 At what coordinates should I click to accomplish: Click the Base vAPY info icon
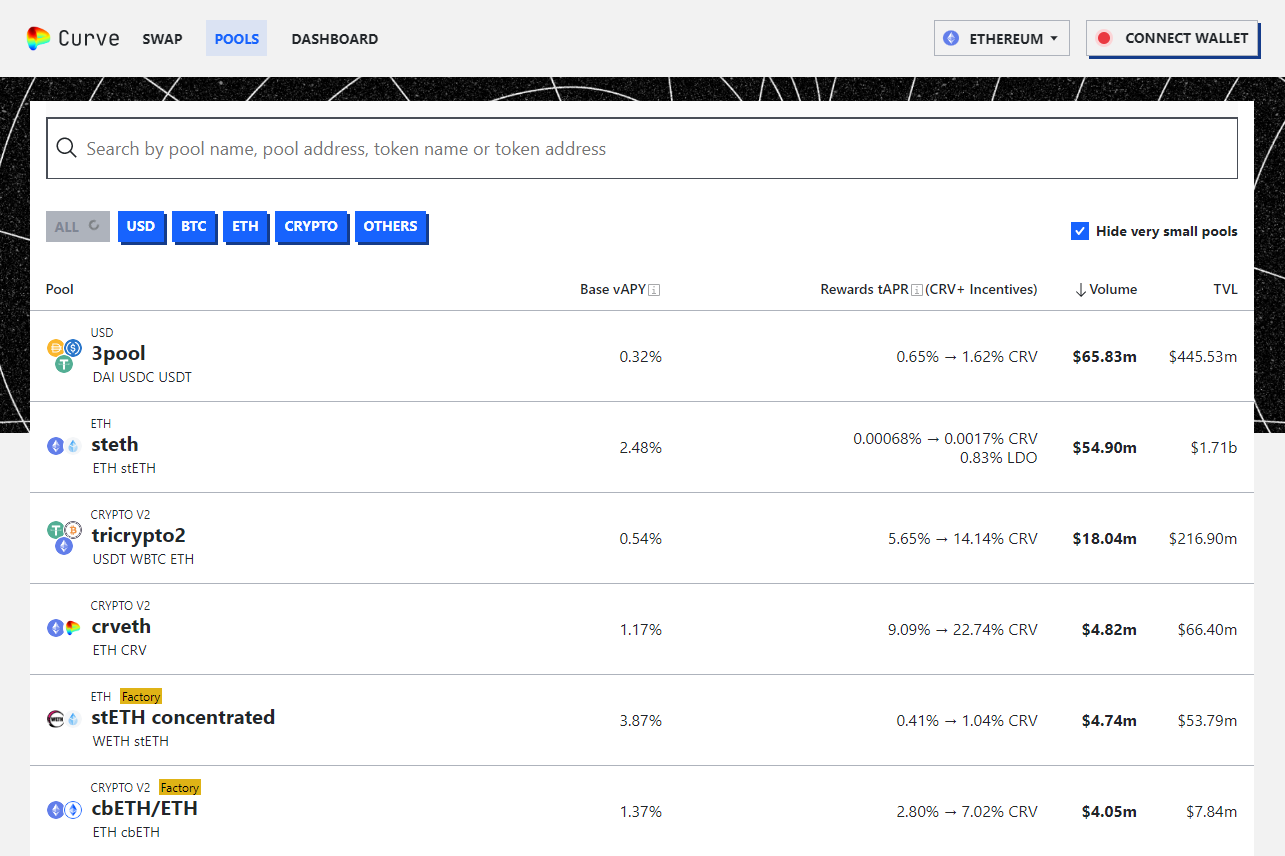[x=654, y=290]
